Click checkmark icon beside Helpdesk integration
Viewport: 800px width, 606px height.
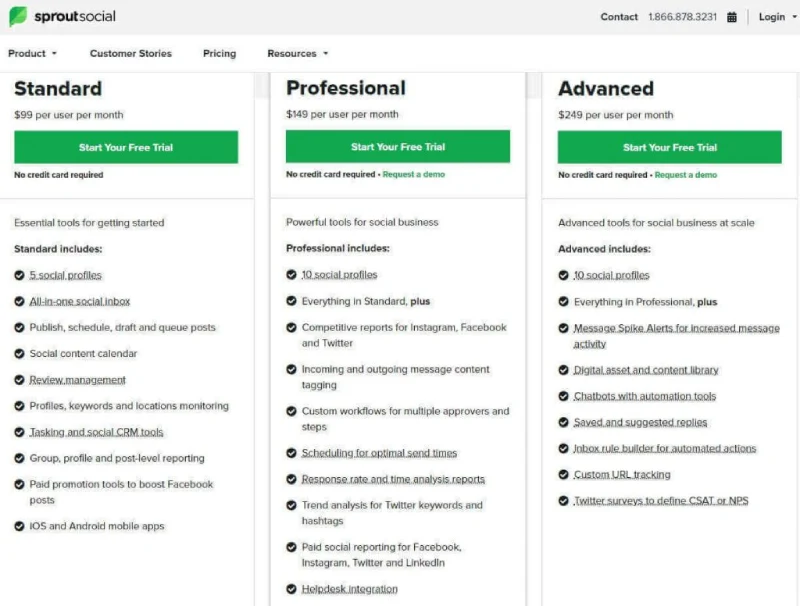click(x=292, y=589)
